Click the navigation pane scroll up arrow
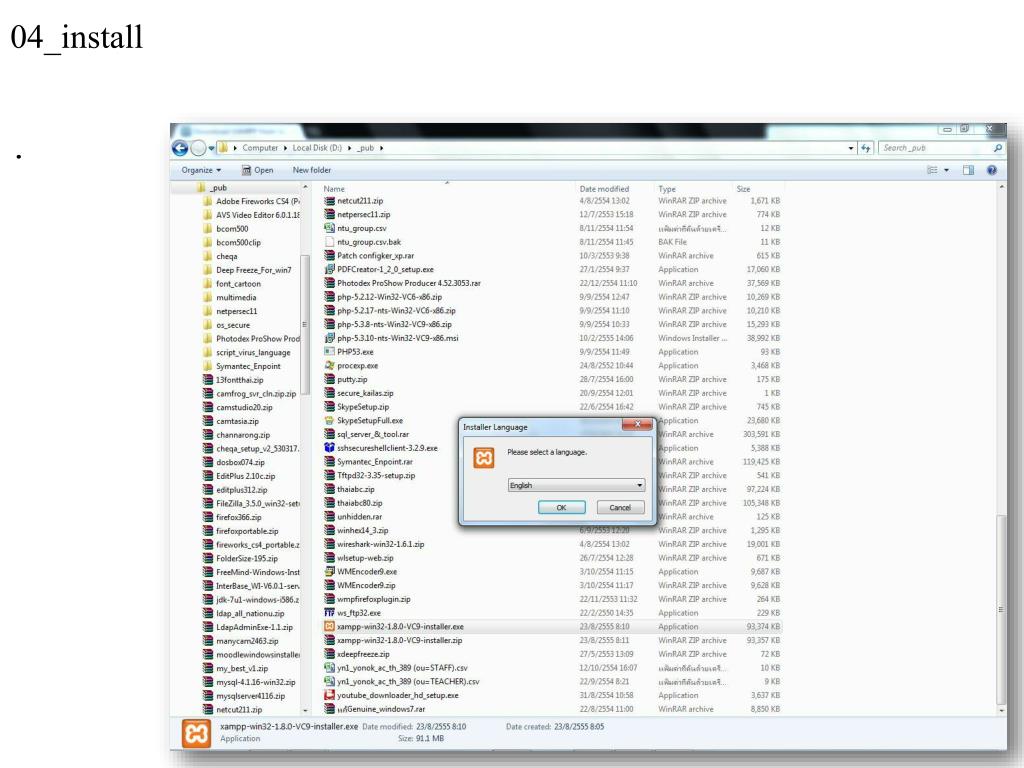 click(x=305, y=187)
